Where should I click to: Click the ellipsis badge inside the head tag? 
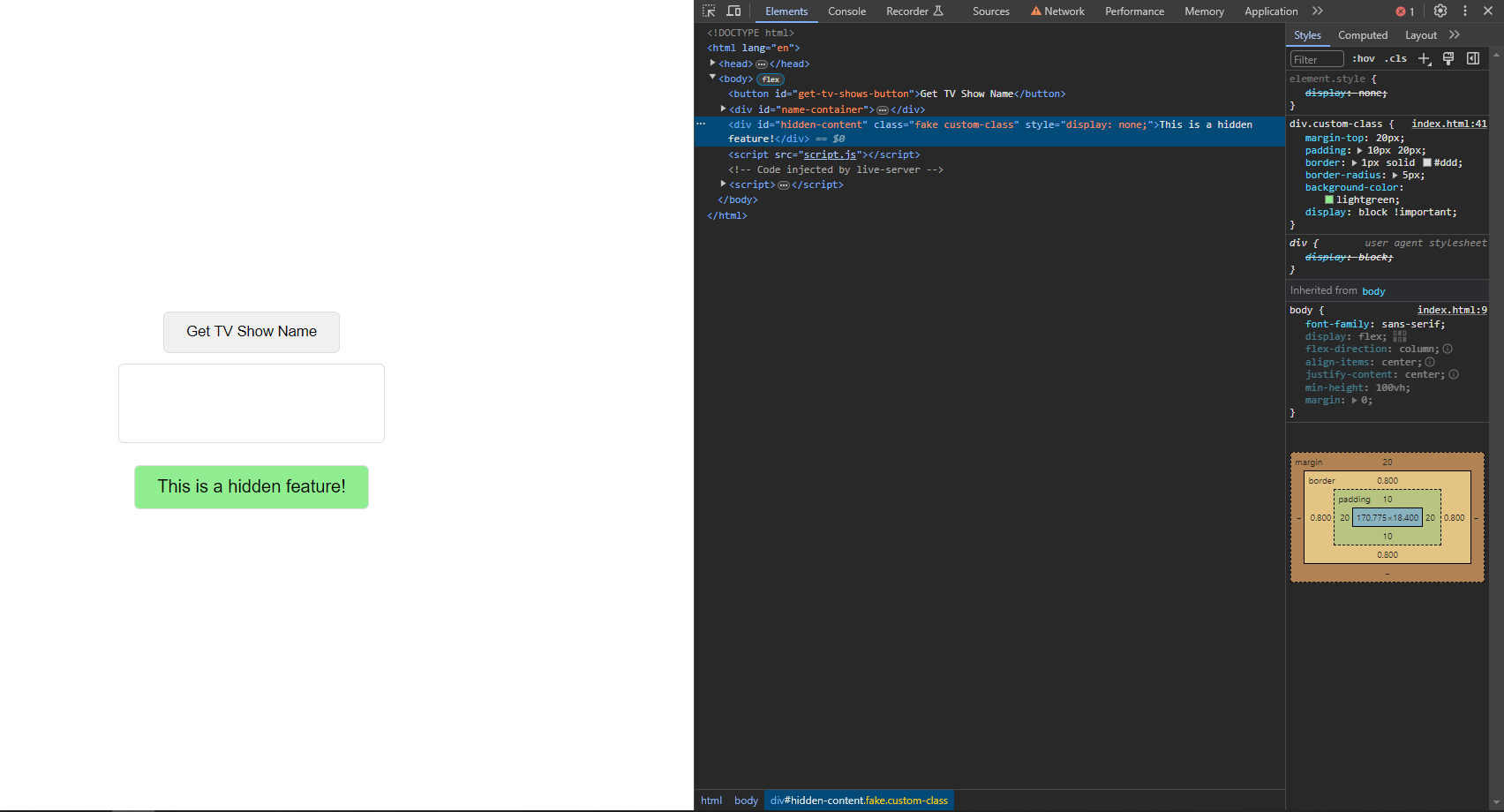coord(762,64)
